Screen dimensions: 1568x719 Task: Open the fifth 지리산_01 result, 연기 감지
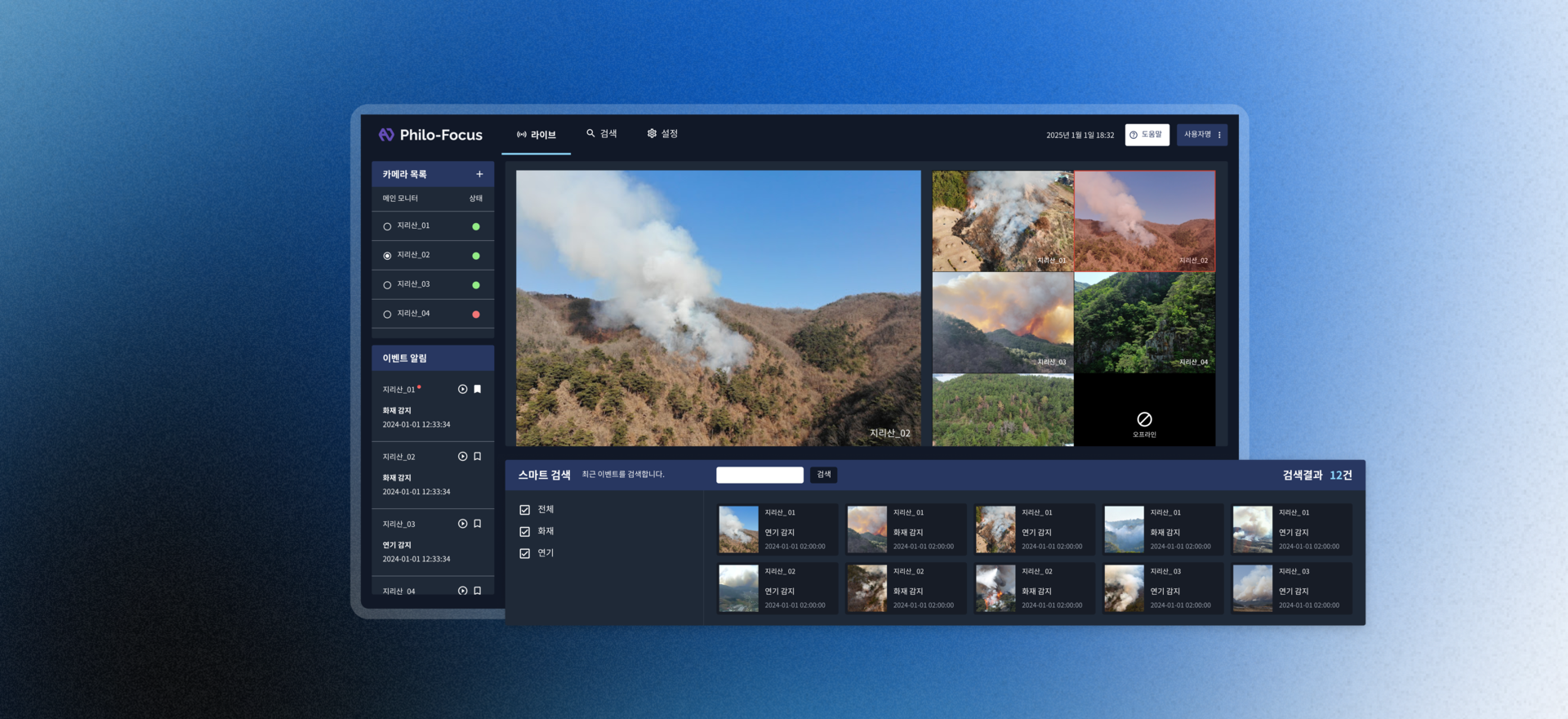point(1292,529)
